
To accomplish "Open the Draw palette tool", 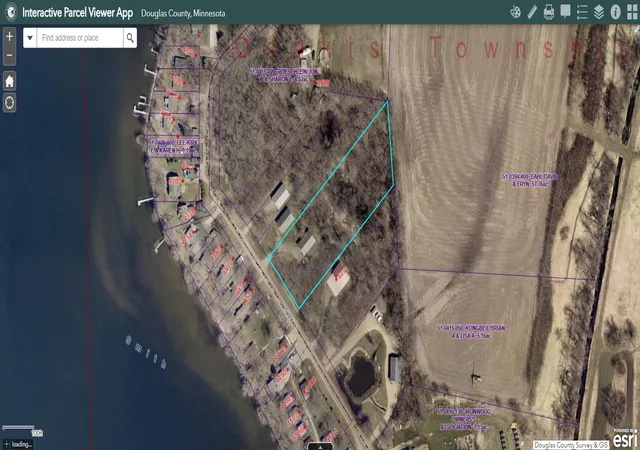I will coord(516,12).
